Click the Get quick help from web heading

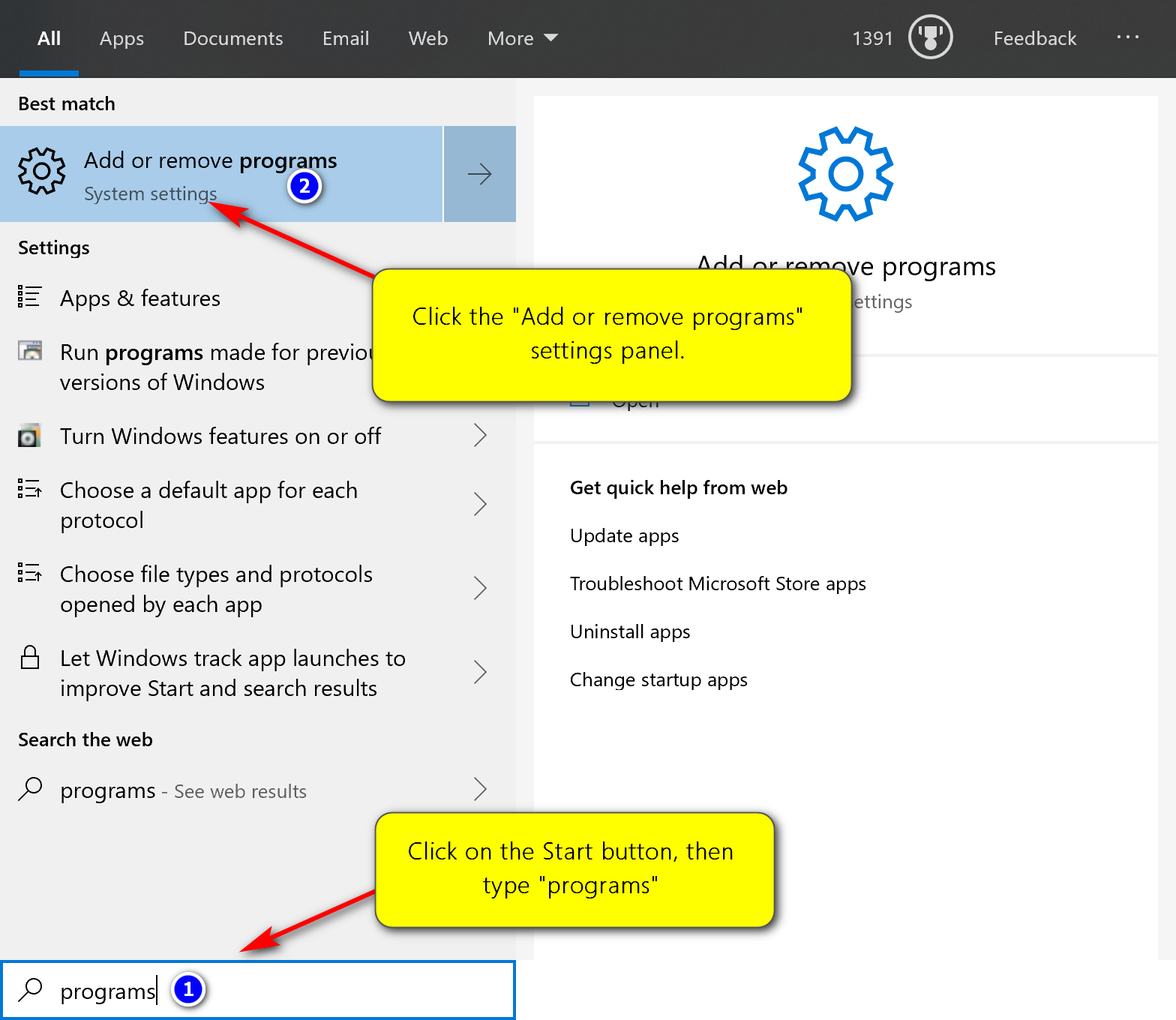[679, 488]
